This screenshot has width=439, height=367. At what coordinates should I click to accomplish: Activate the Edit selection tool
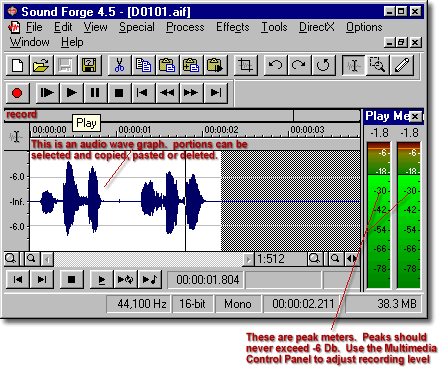(x=354, y=65)
